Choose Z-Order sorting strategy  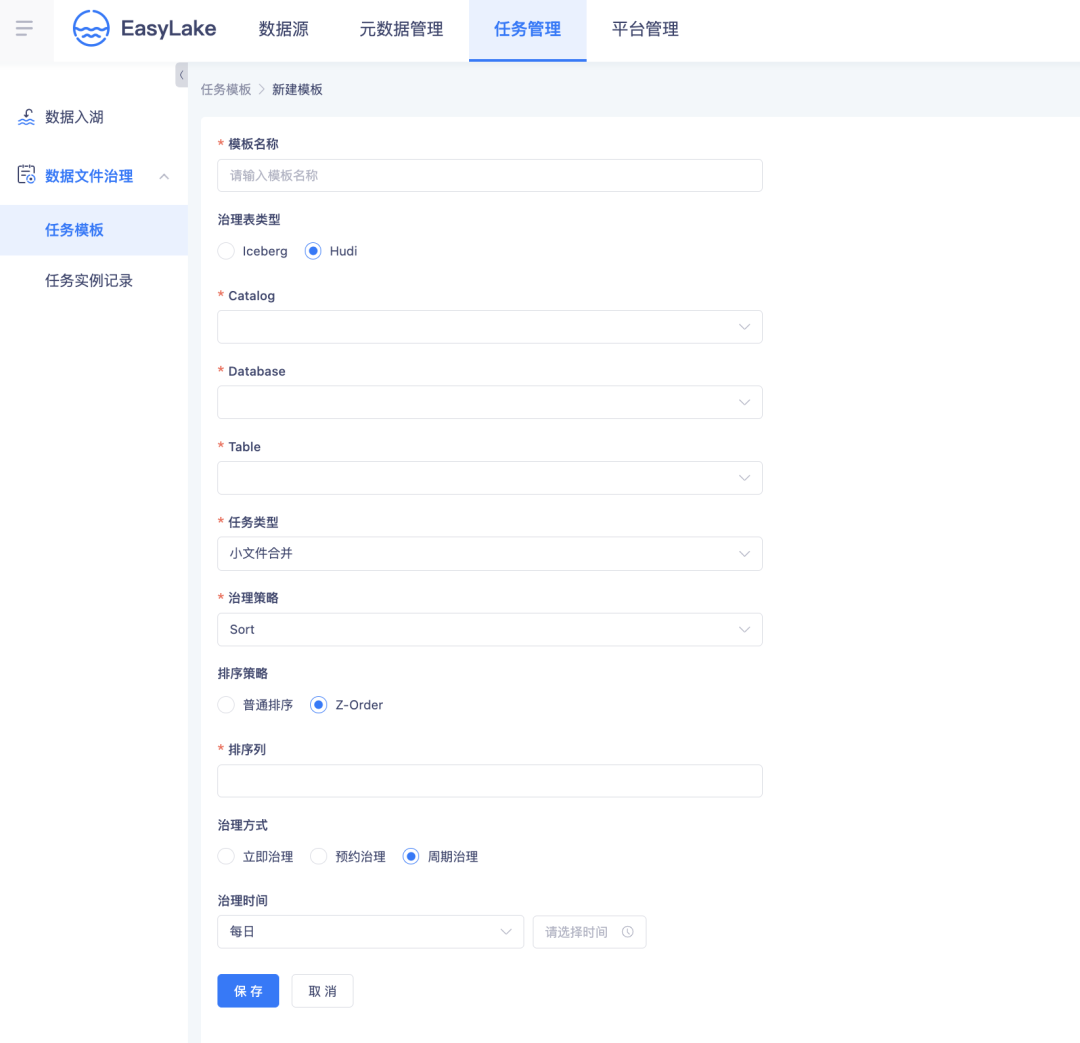318,705
